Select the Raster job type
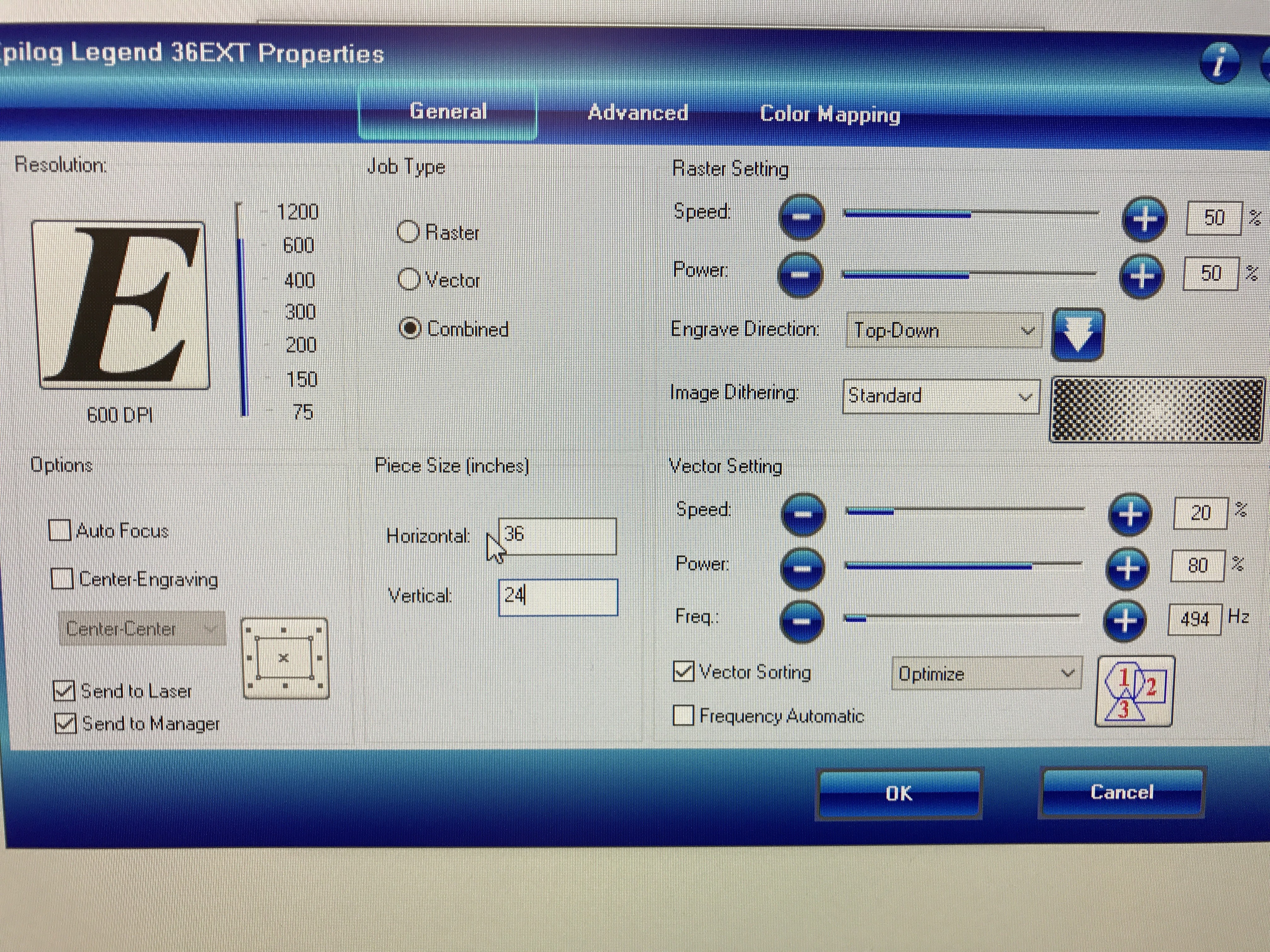The height and width of the screenshot is (952, 1270). [408, 232]
